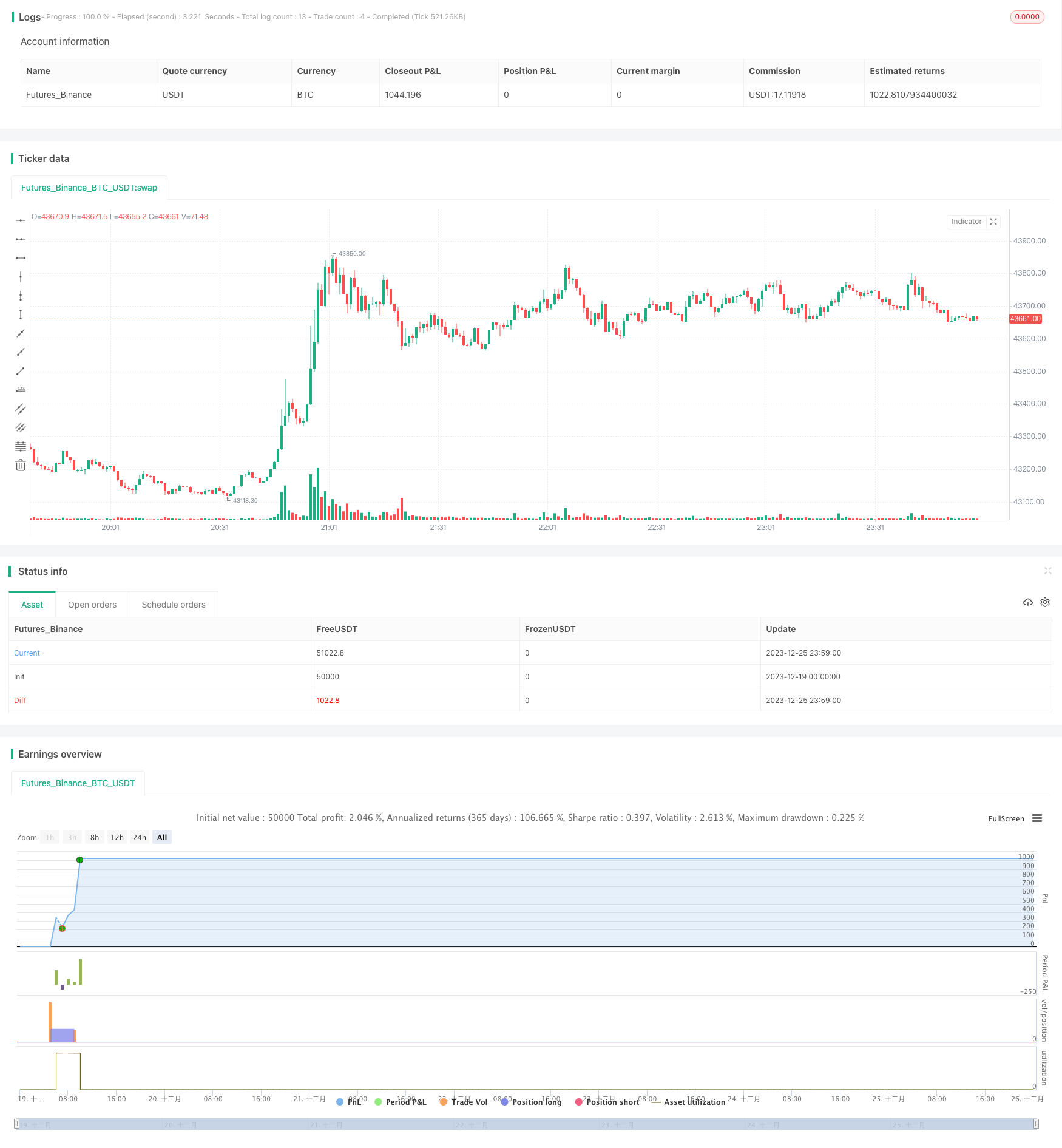Switch to the Schedule orders tab
This screenshot has height=1148, width=1062.
click(x=174, y=605)
